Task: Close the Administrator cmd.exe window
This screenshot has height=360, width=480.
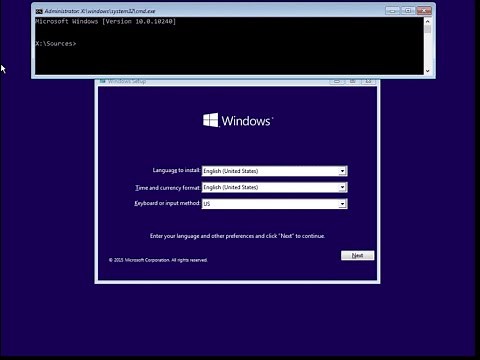Action: (x=424, y=11)
